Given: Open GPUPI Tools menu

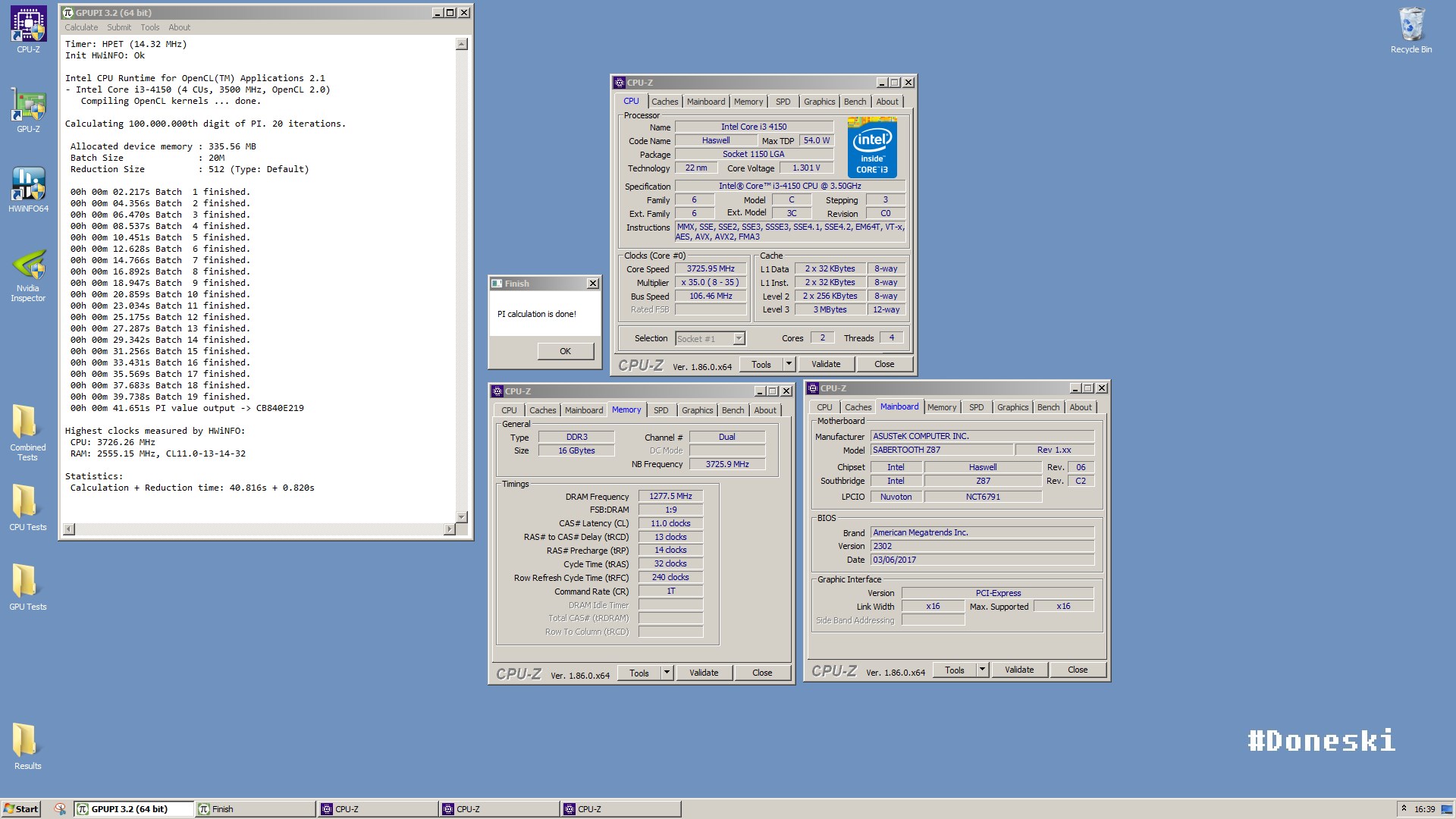Looking at the screenshot, I should (x=150, y=27).
